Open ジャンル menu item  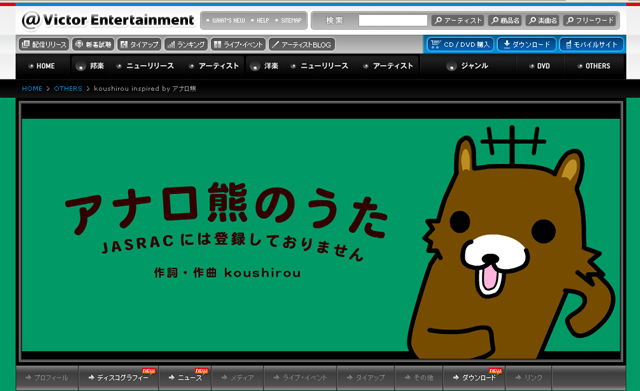[x=468, y=66]
